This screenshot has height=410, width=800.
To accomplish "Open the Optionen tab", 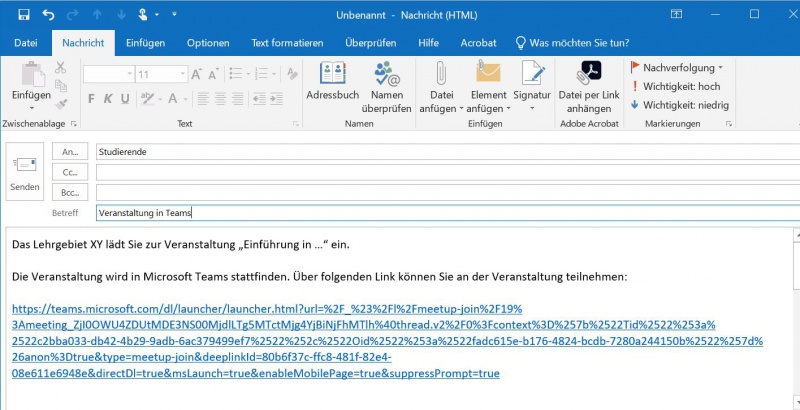I will click(208, 43).
